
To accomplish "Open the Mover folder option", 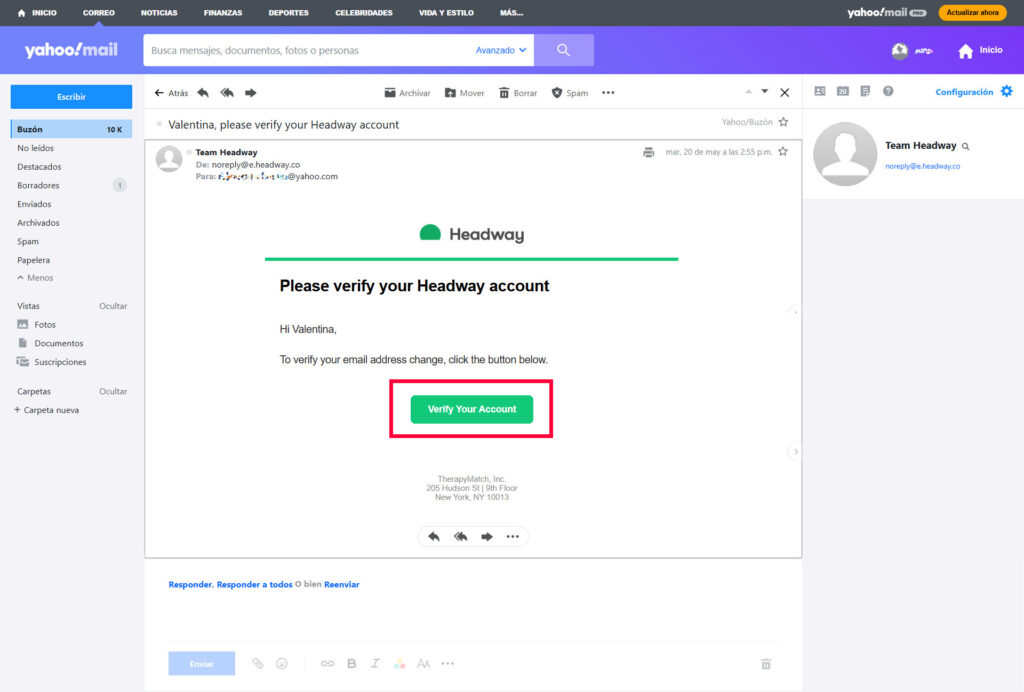I will tap(464, 93).
